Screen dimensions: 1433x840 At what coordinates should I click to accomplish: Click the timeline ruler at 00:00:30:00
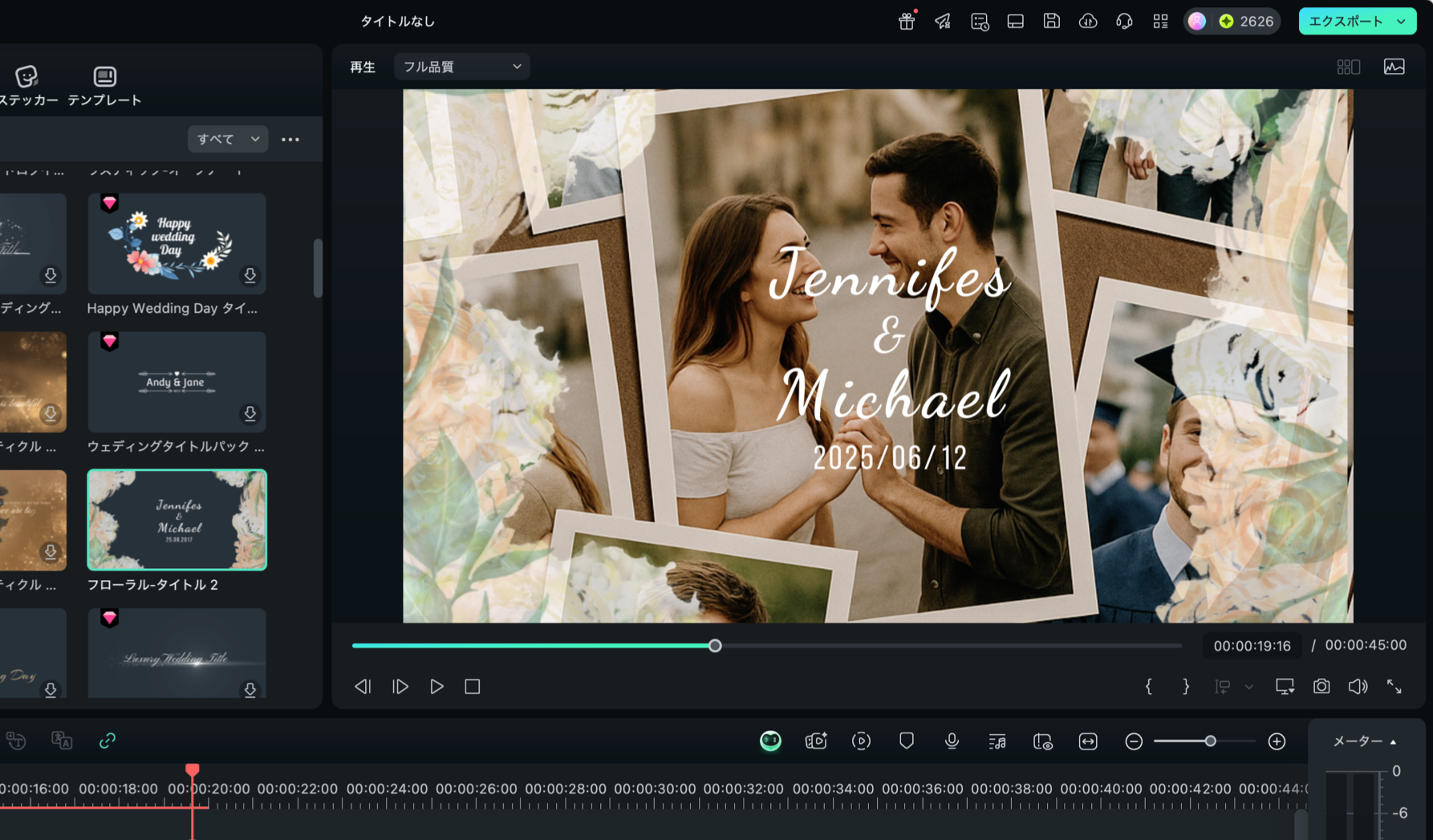pyautogui.click(x=655, y=789)
